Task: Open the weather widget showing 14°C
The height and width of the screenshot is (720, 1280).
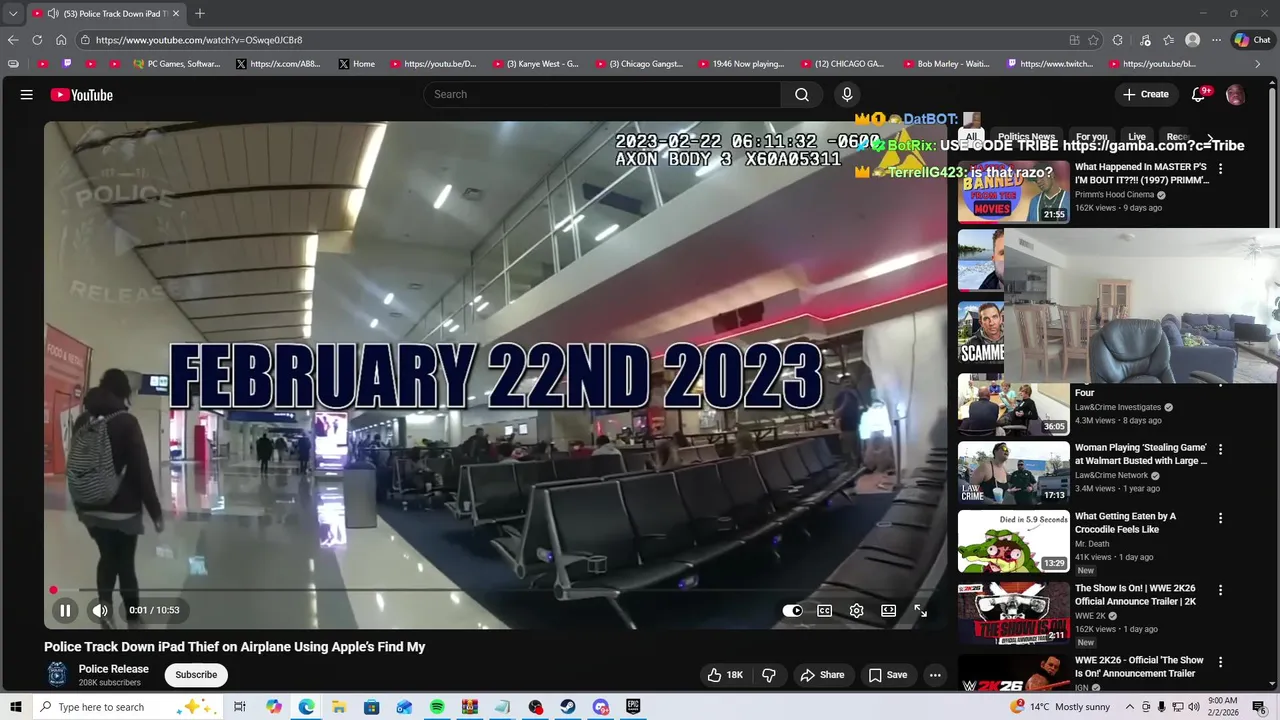Action: point(1060,707)
